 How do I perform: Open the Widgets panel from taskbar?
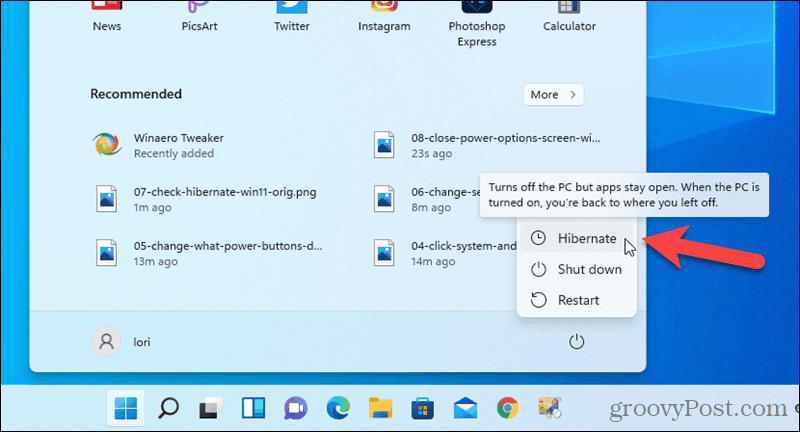click(254, 407)
